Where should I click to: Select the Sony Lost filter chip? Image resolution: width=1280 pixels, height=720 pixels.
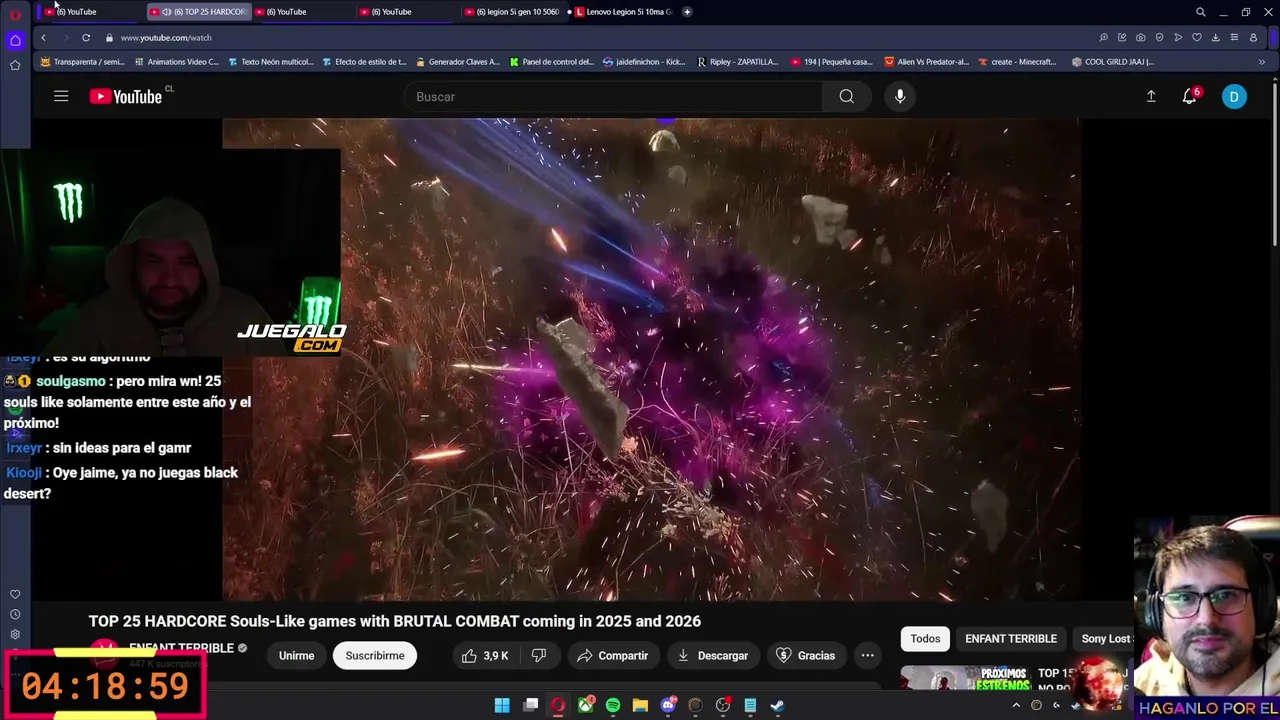coord(1105,638)
